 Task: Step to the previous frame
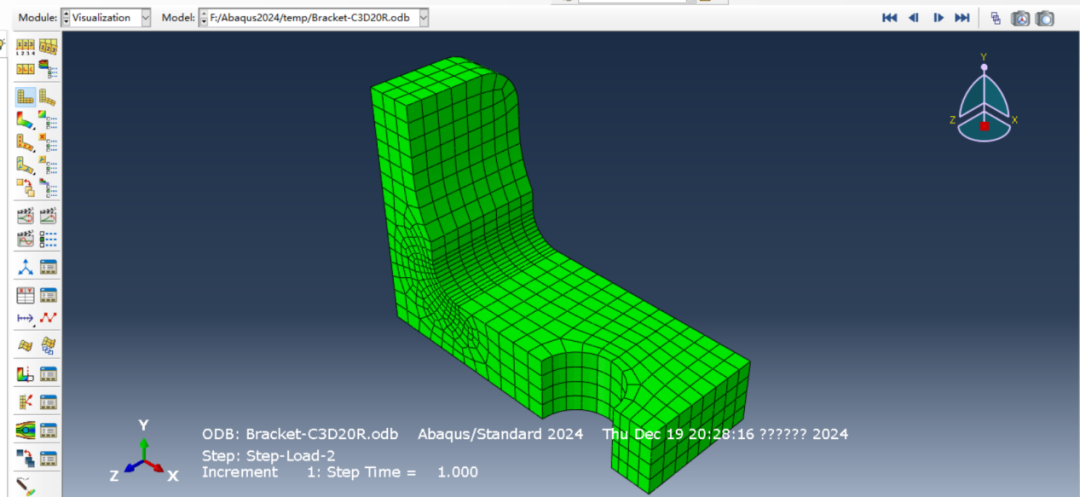point(913,18)
